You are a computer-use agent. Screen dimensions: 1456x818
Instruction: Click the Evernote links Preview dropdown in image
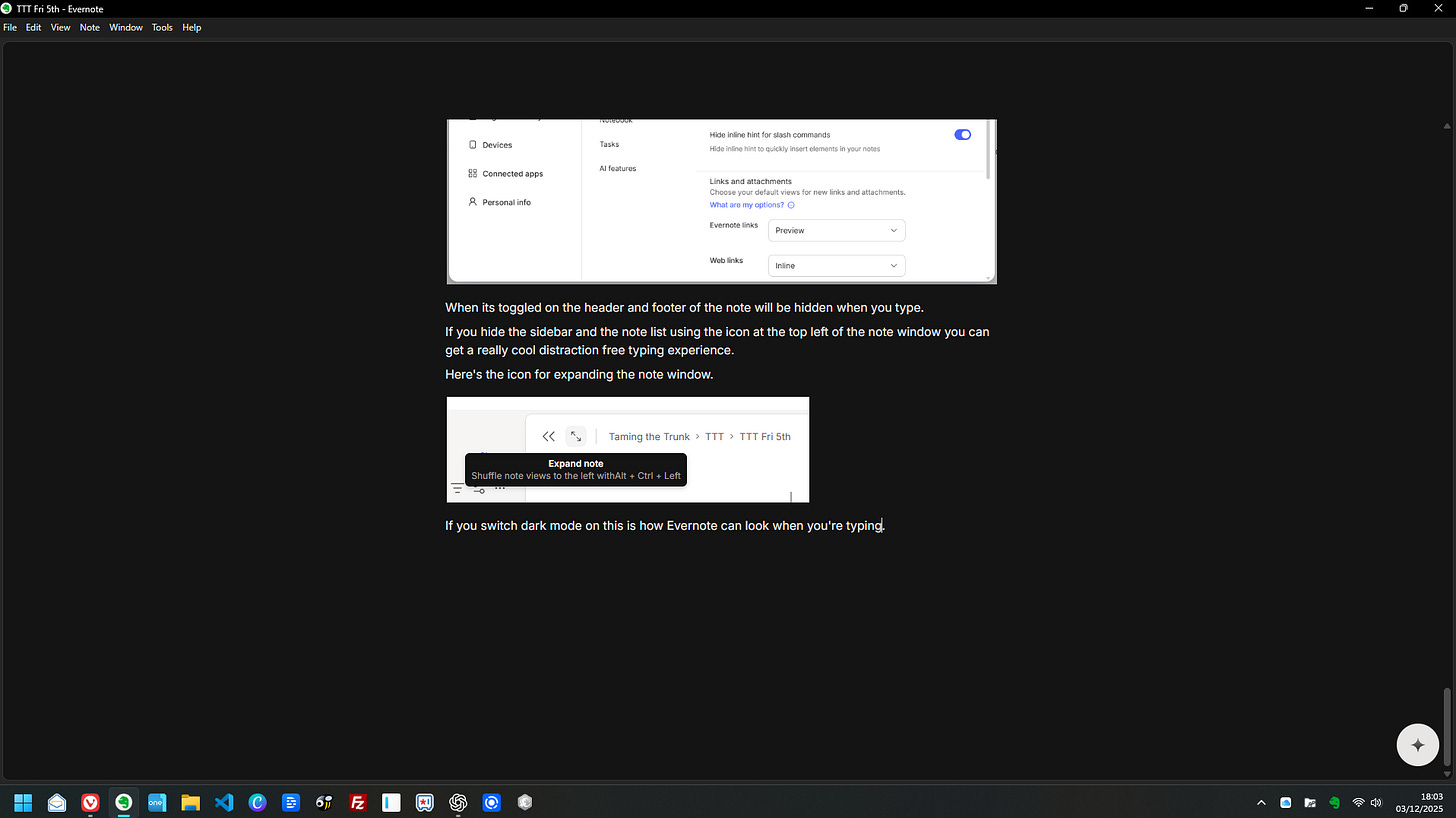point(836,230)
